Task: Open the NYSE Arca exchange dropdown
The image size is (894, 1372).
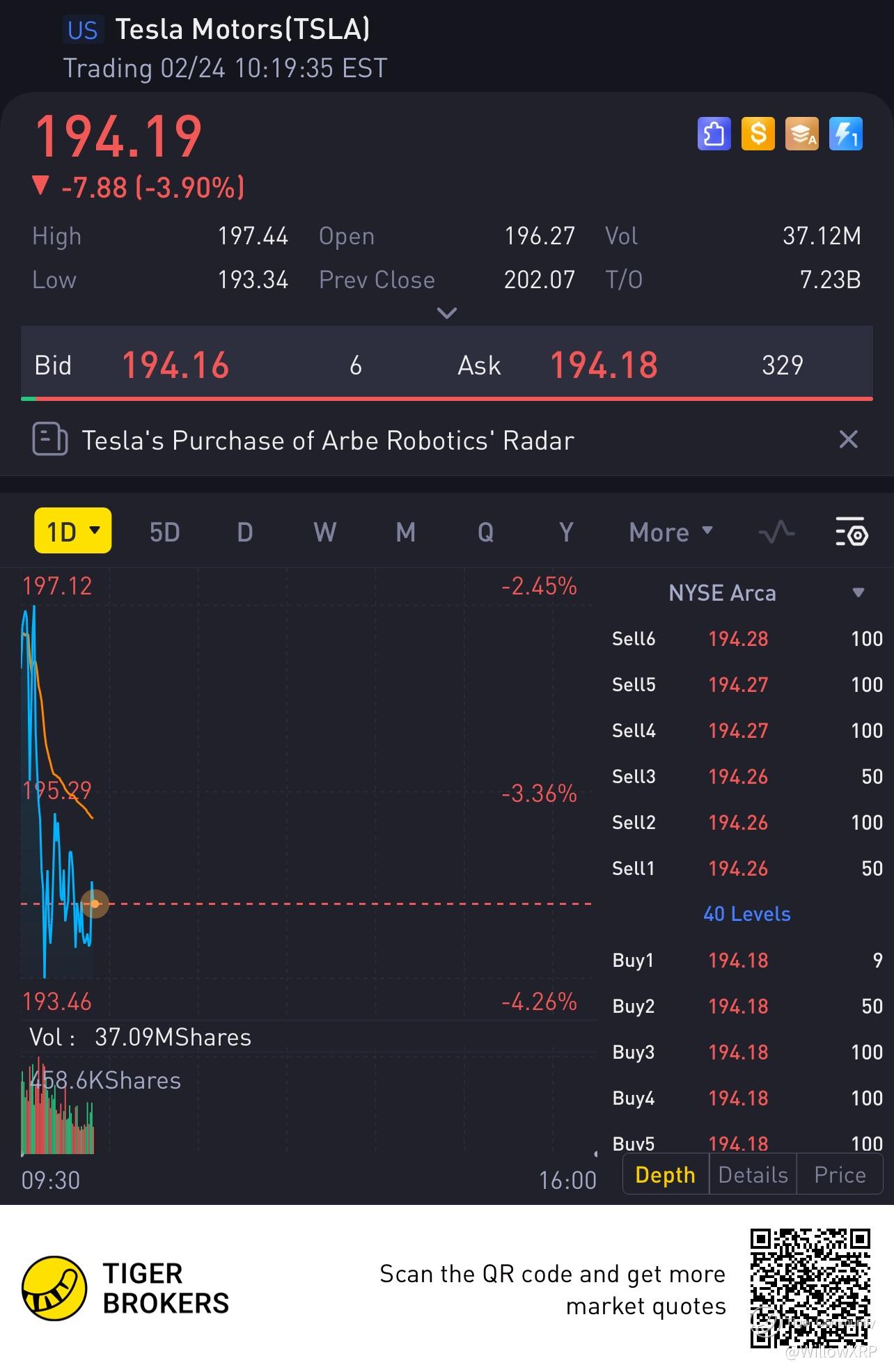Action: pos(858,593)
